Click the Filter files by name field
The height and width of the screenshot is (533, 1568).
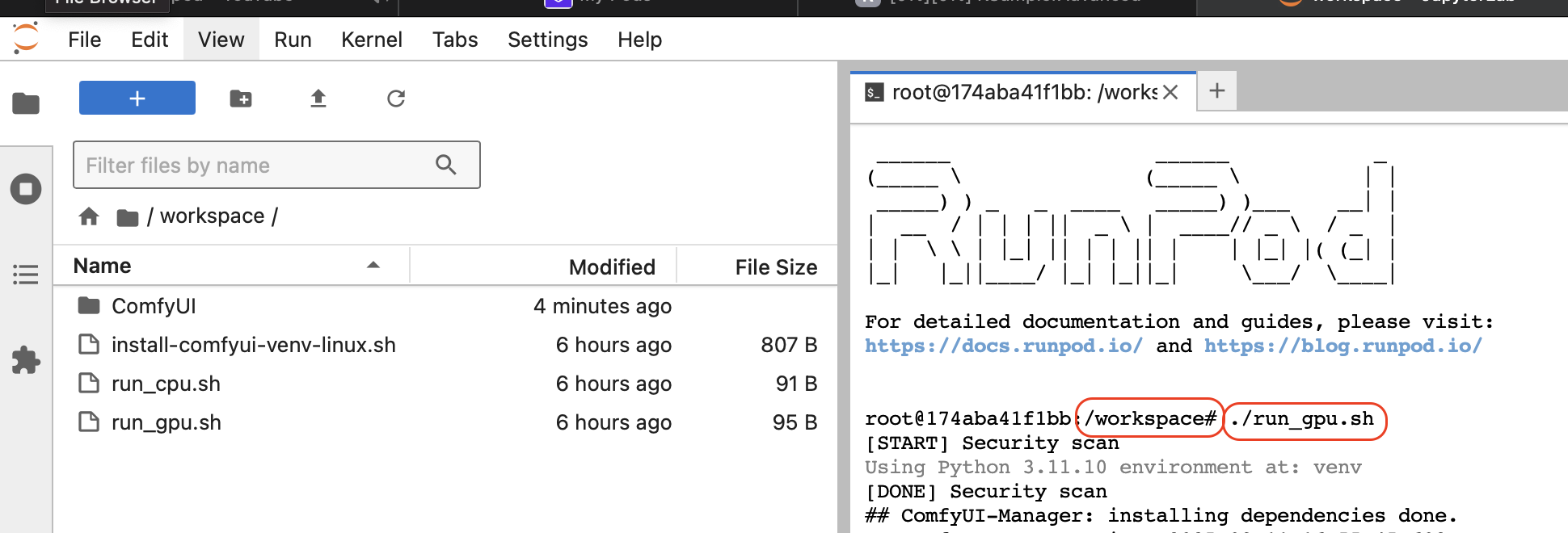tap(259, 166)
